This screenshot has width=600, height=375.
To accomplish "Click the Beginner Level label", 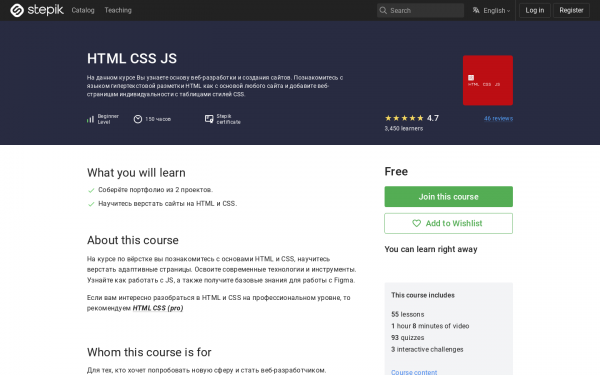I will coord(108,119).
